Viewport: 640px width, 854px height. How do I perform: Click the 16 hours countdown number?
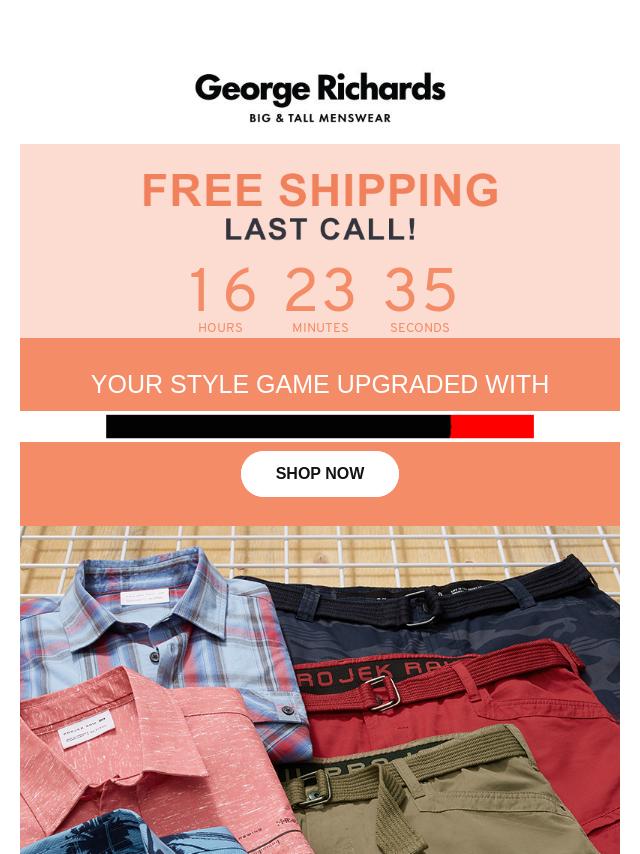tap(221, 289)
